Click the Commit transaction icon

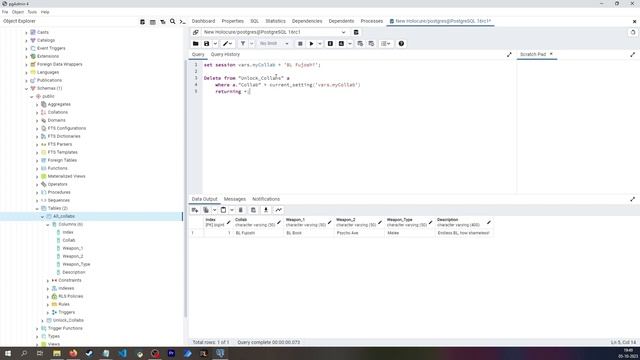coord(360,44)
